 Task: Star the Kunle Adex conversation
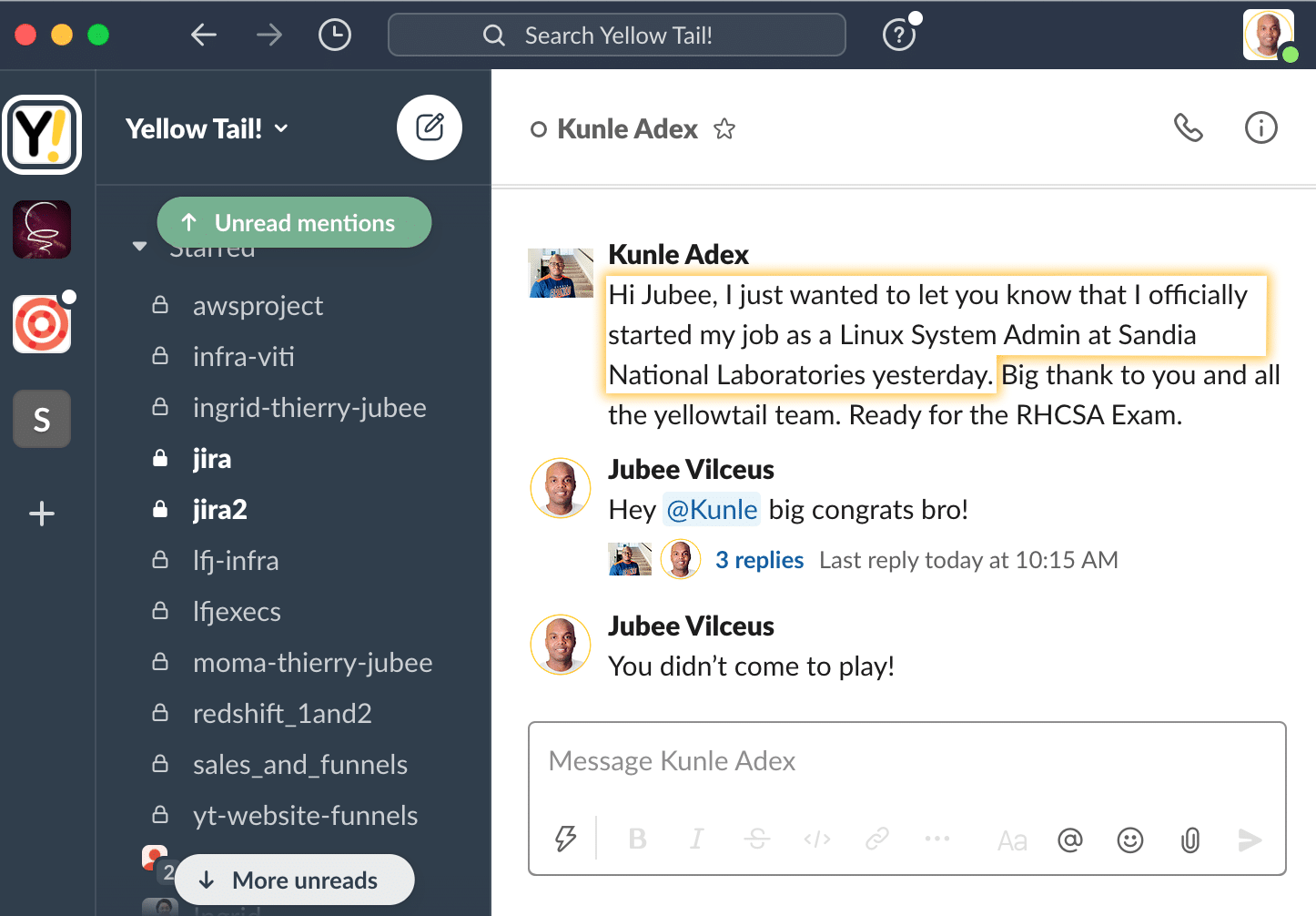(724, 129)
